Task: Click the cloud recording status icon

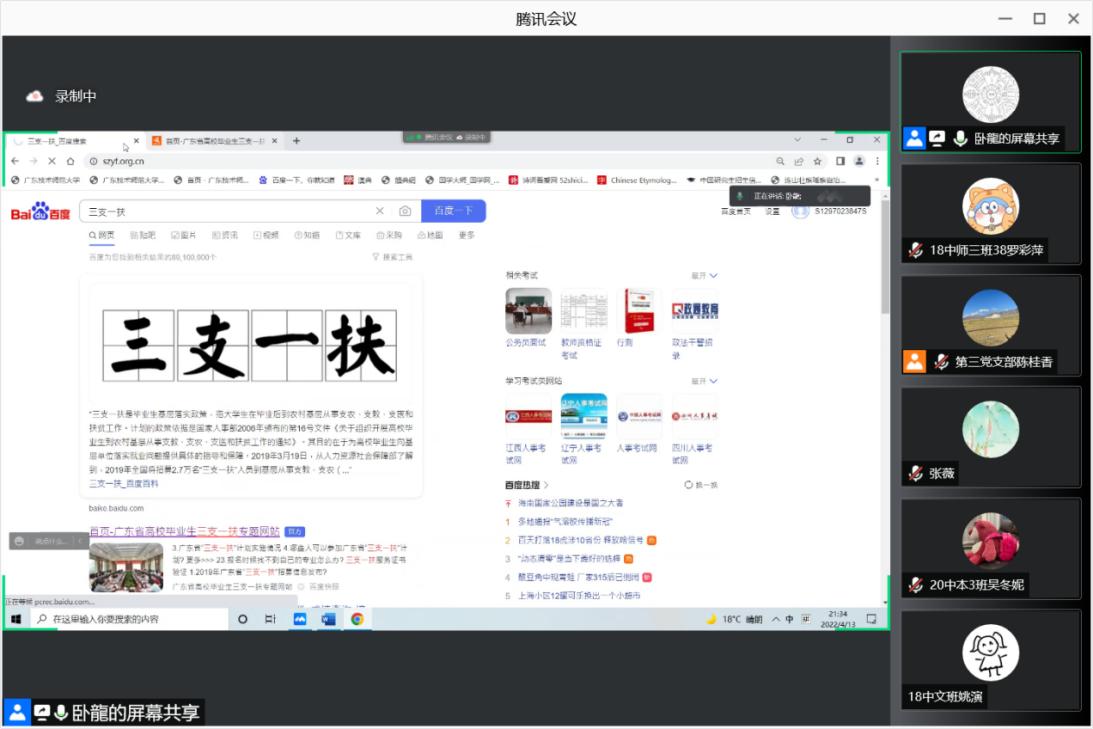Action: (35, 96)
